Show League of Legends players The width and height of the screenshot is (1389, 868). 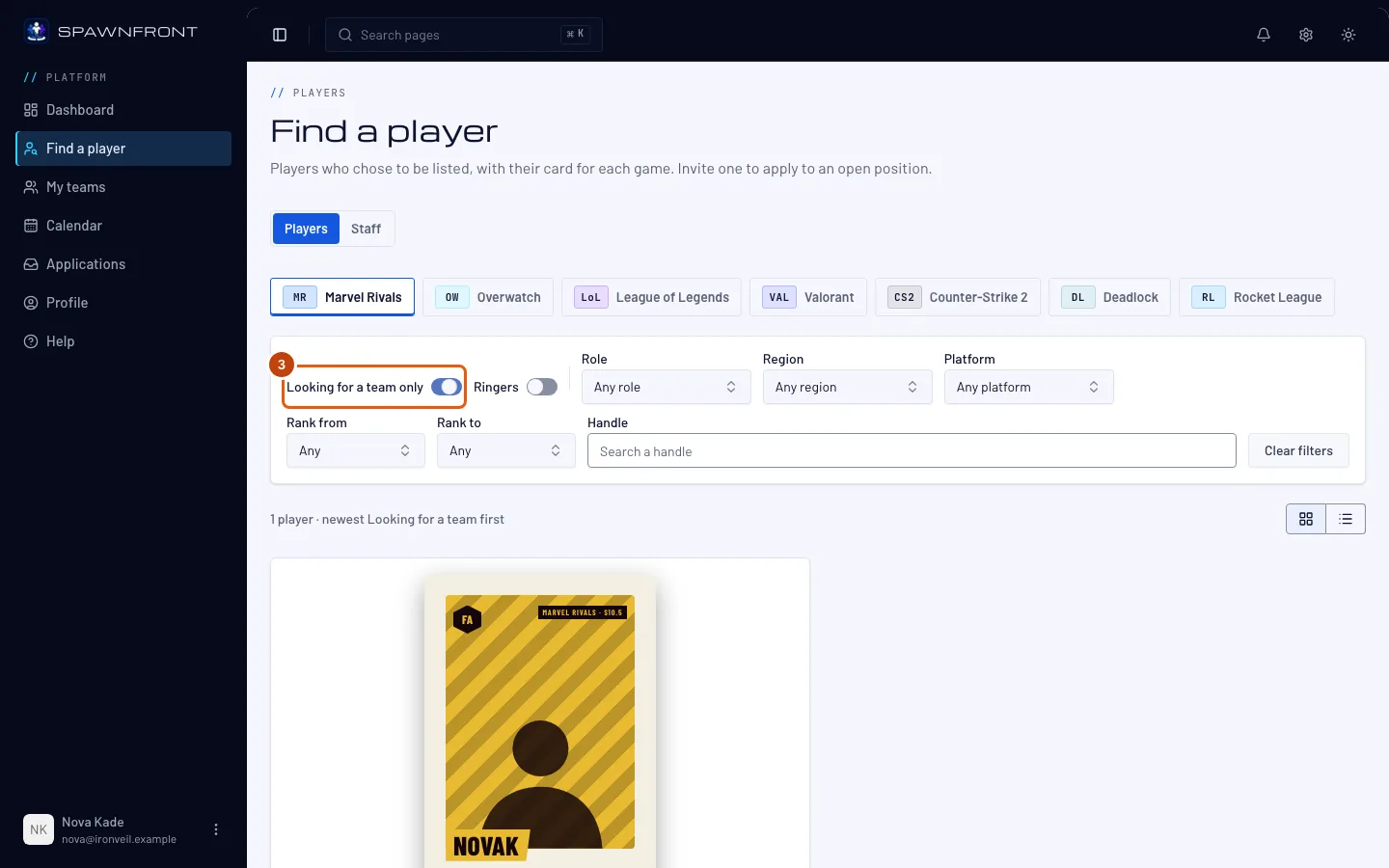pyautogui.click(x=651, y=297)
